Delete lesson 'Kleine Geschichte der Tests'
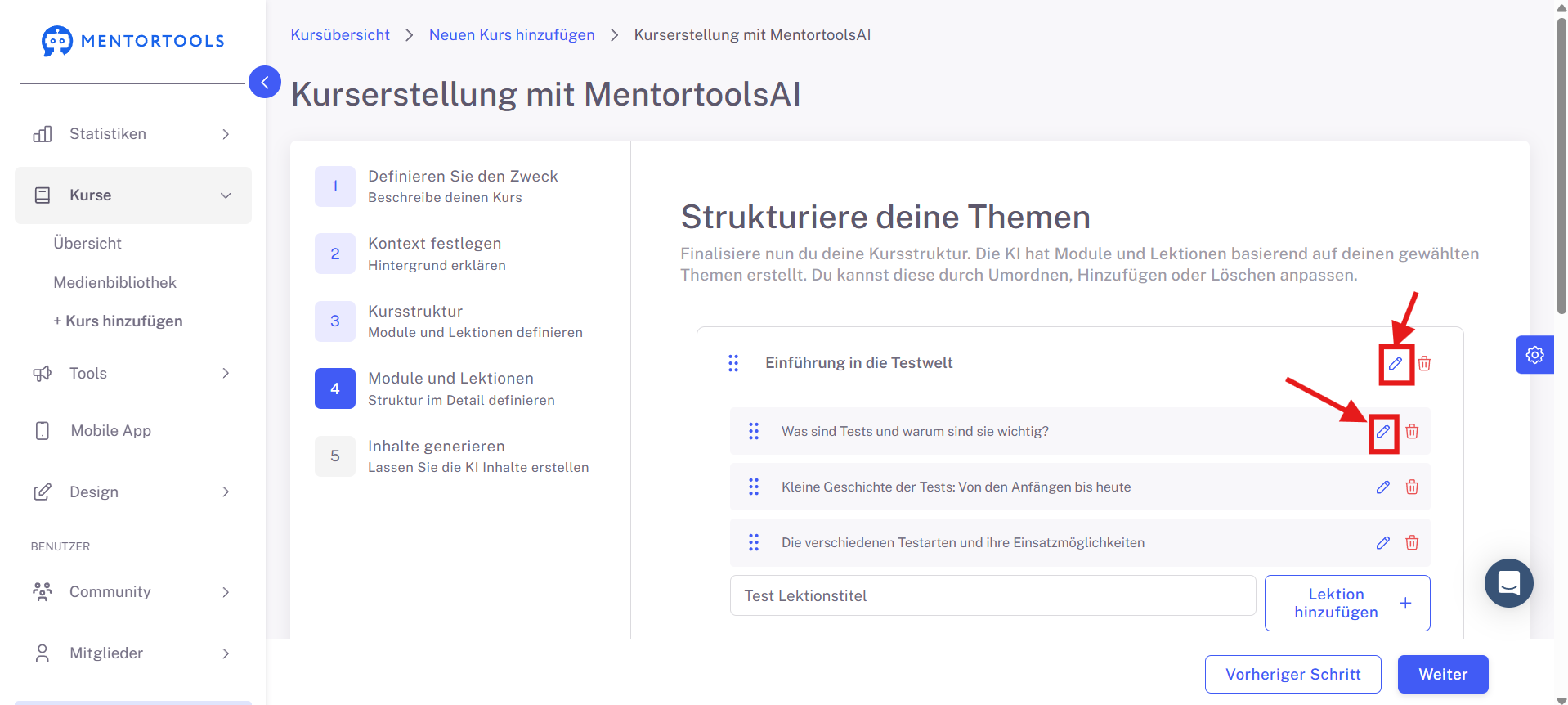 pos(1412,487)
